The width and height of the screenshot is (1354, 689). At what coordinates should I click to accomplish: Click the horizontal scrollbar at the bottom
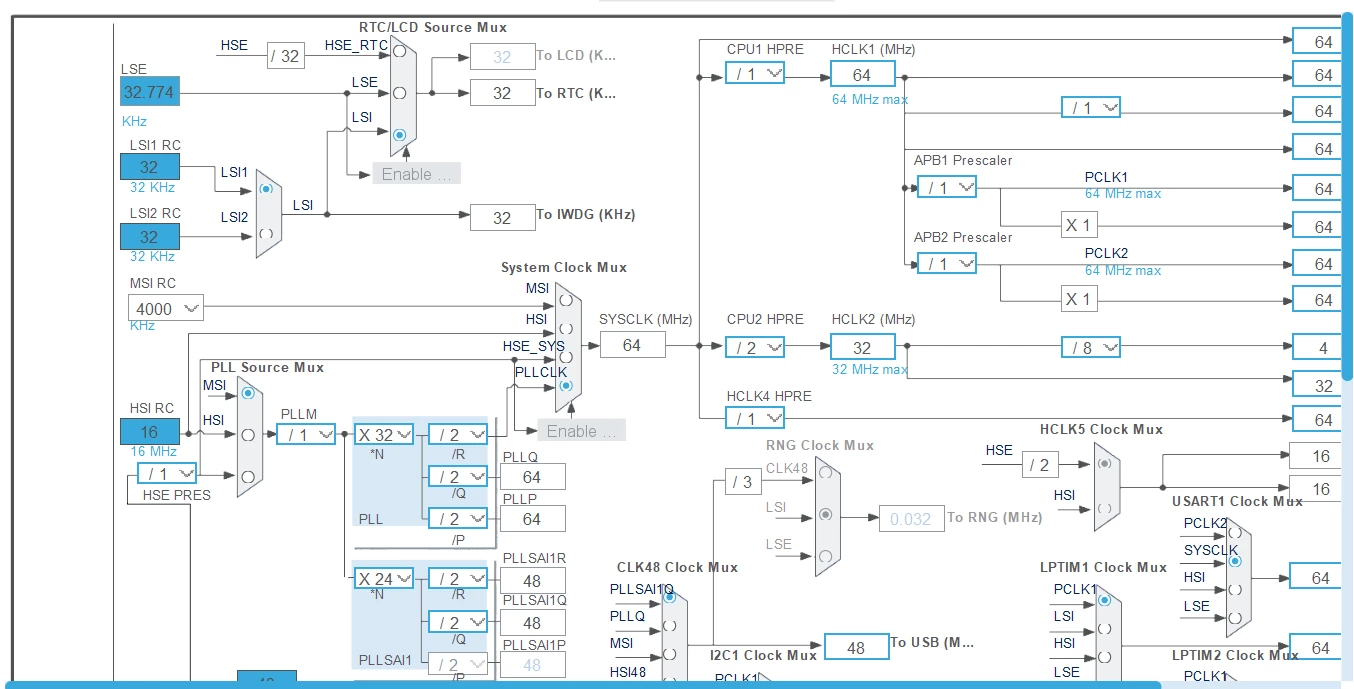tap(585, 685)
